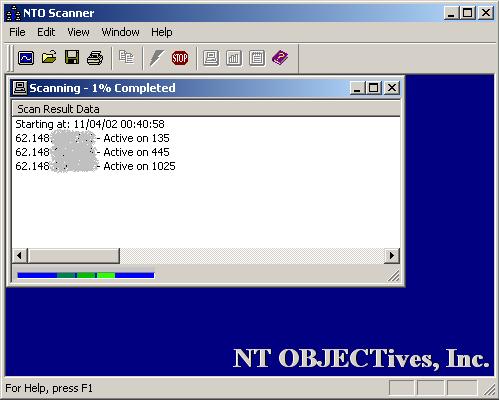Open the View menu
This screenshot has height=400, width=499.
[x=78, y=32]
